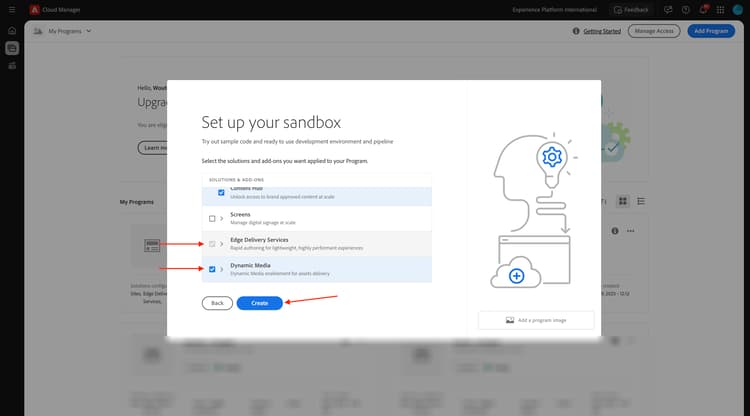Image resolution: width=750 pixels, height=416 pixels.
Task: Expand the Dynamic Media row
Action: click(x=221, y=269)
